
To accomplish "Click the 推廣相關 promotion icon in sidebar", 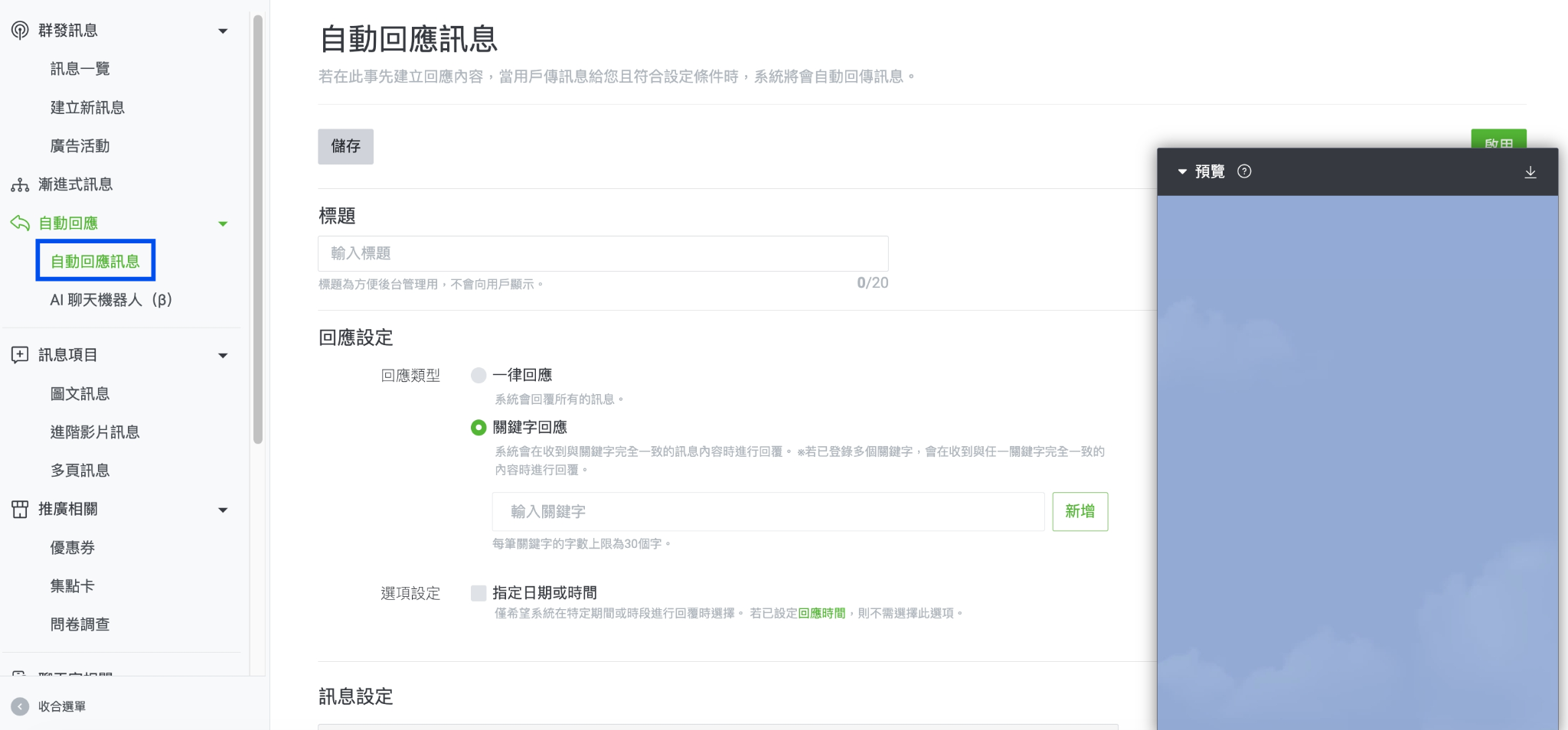I will [x=19, y=509].
